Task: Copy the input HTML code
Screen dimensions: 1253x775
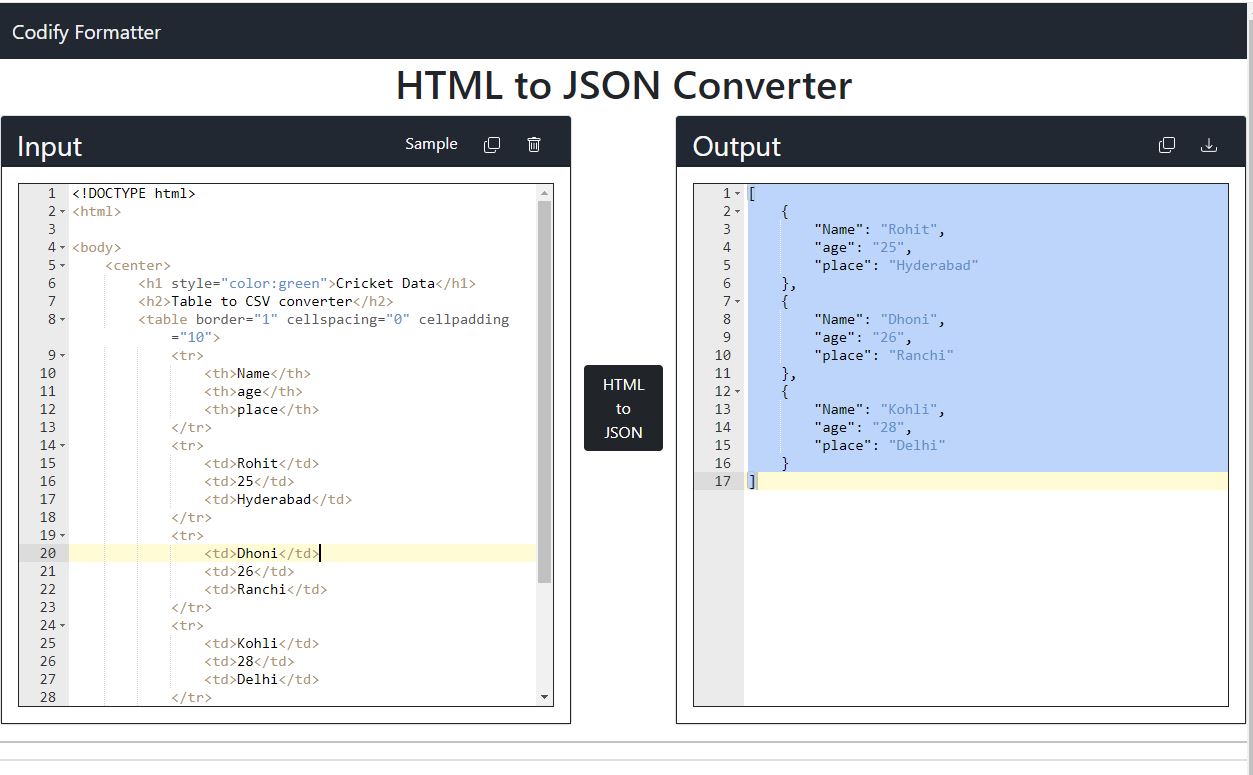Action: 492,144
